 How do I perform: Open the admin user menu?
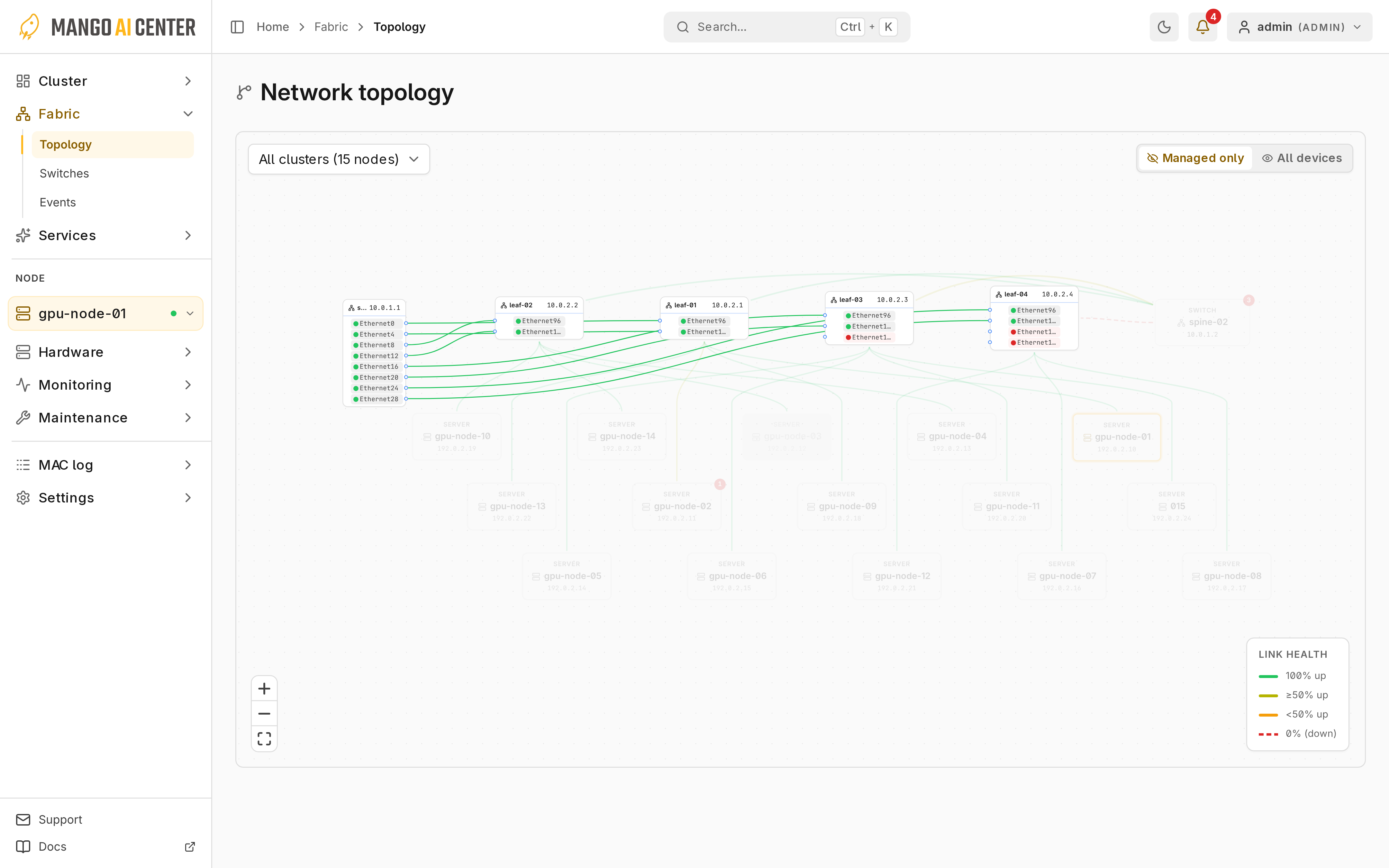pos(1300,27)
